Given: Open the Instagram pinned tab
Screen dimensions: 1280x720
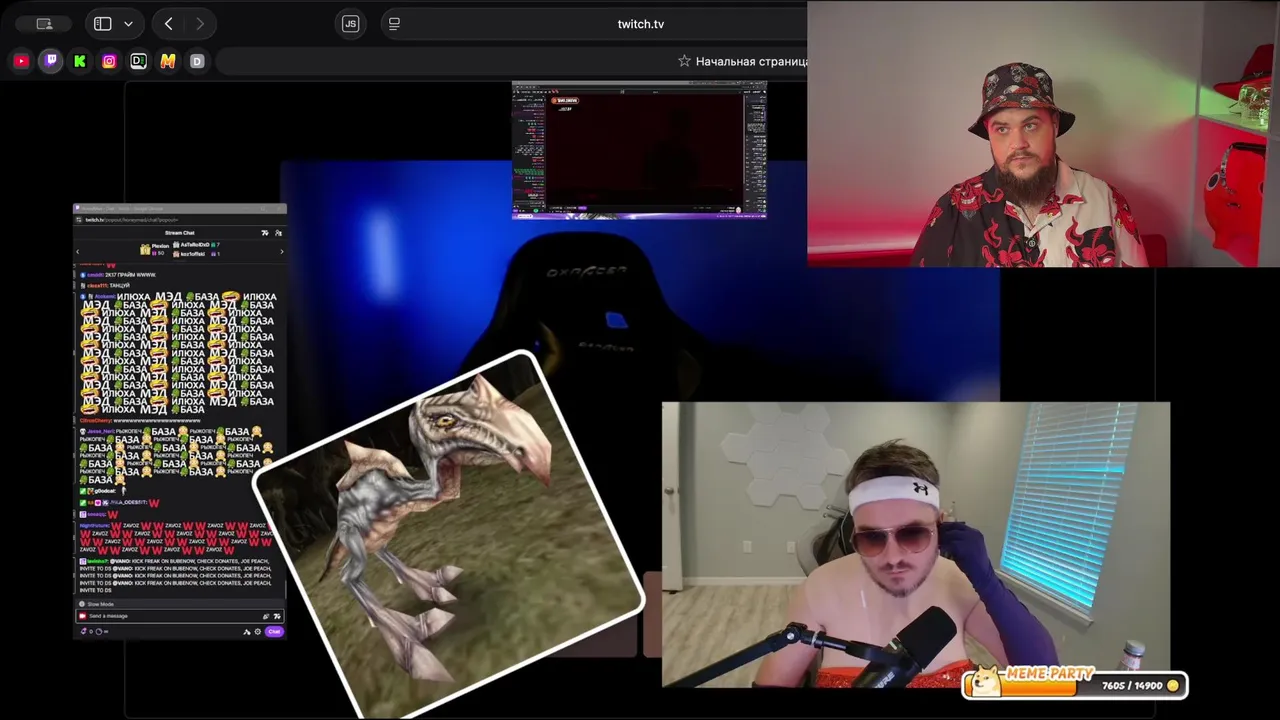Looking at the screenshot, I should 109,61.
